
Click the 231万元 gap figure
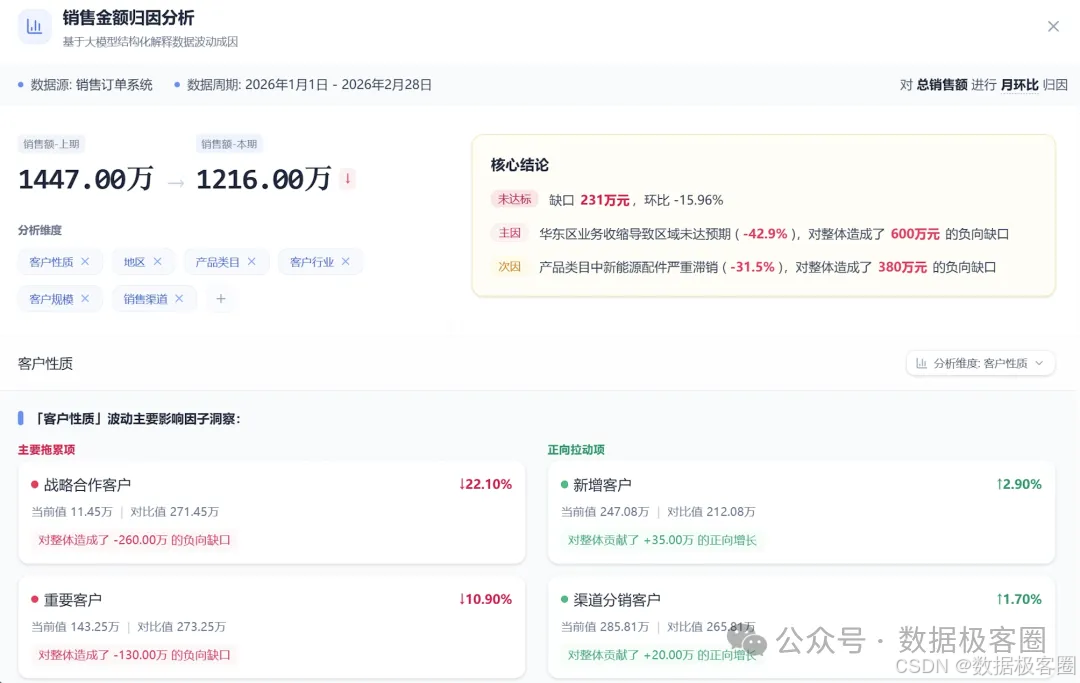tap(605, 200)
